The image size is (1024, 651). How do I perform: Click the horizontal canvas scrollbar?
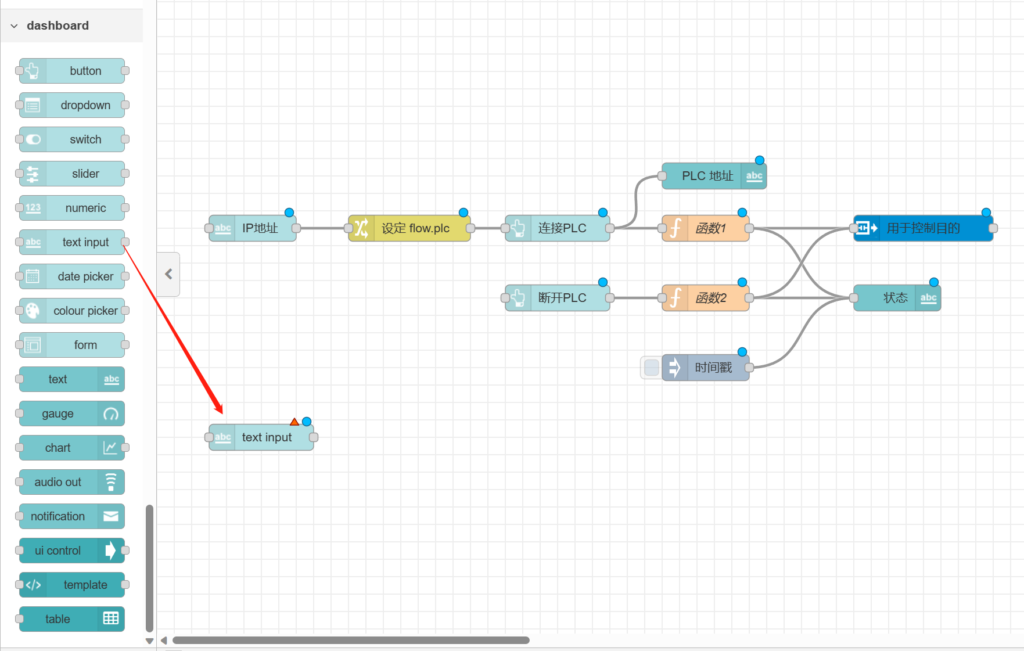350,640
